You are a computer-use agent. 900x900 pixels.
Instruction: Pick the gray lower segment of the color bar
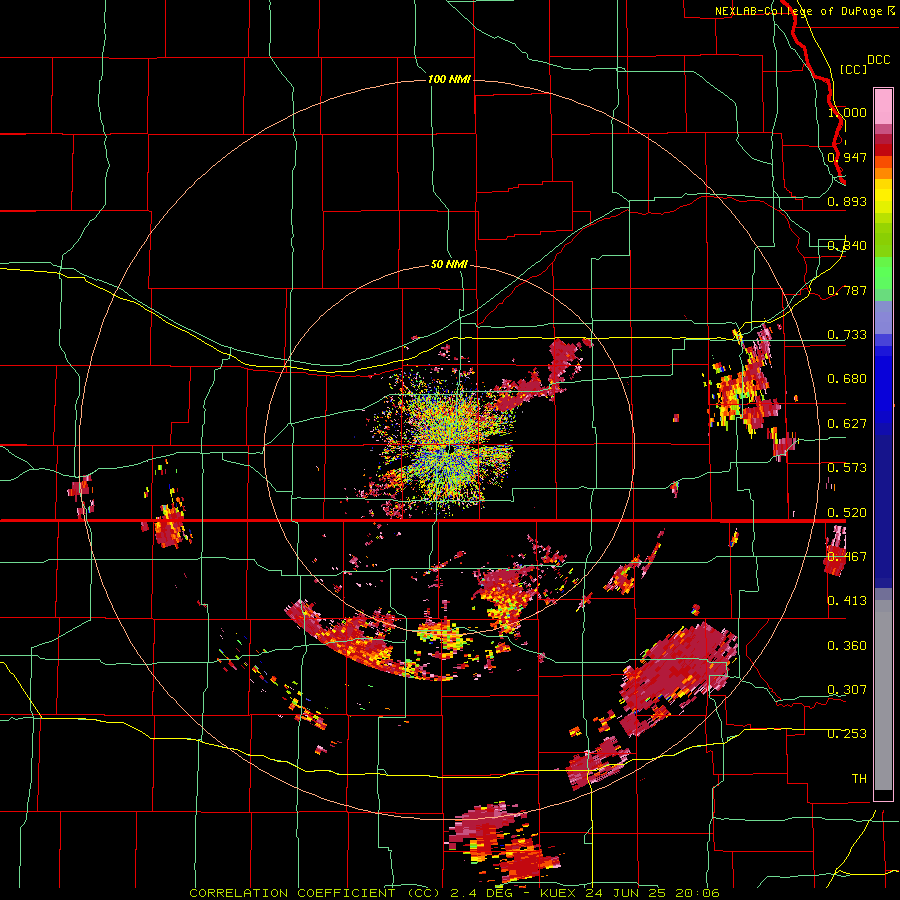pos(883,695)
